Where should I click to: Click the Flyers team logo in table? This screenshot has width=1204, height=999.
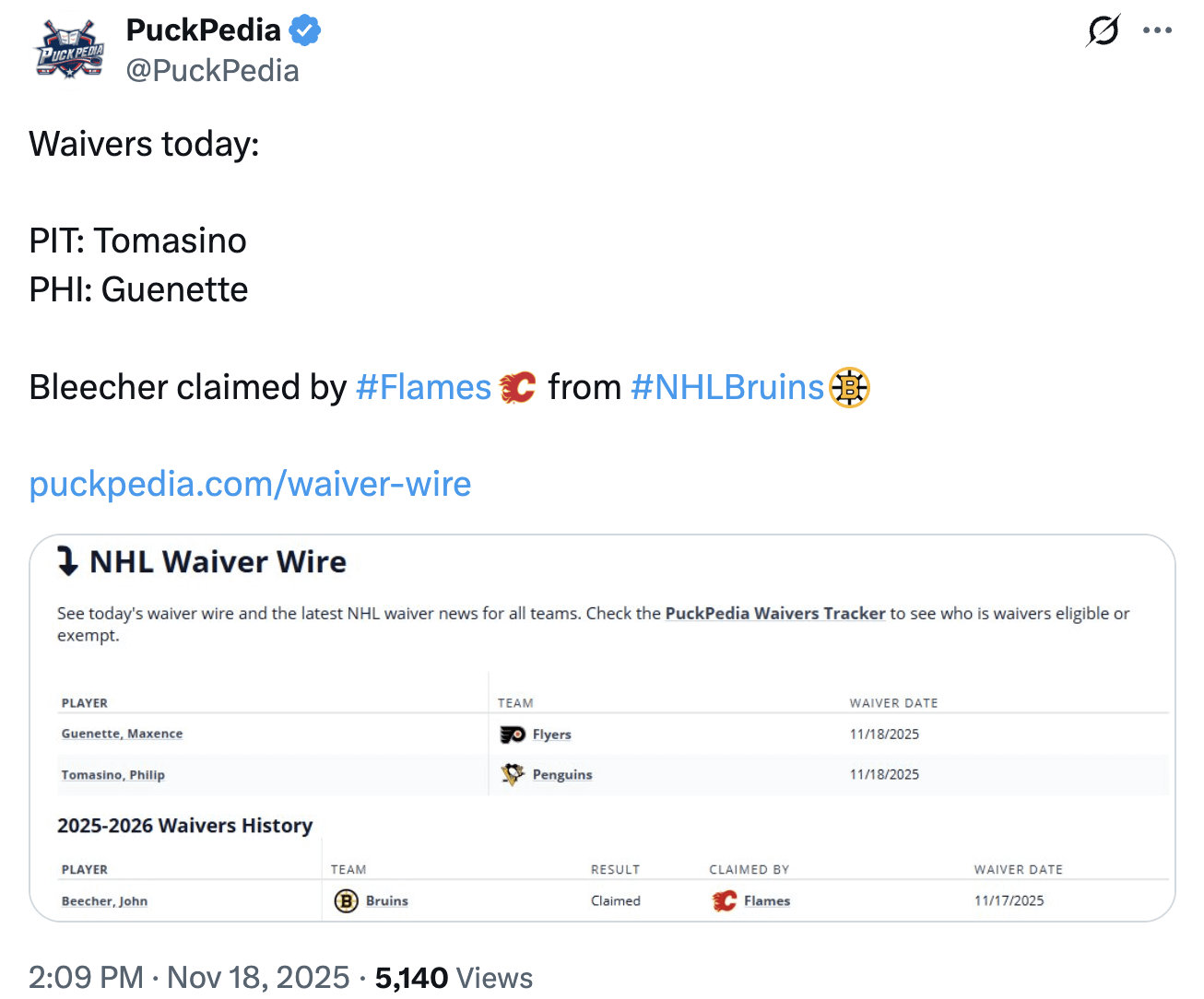pos(513,735)
